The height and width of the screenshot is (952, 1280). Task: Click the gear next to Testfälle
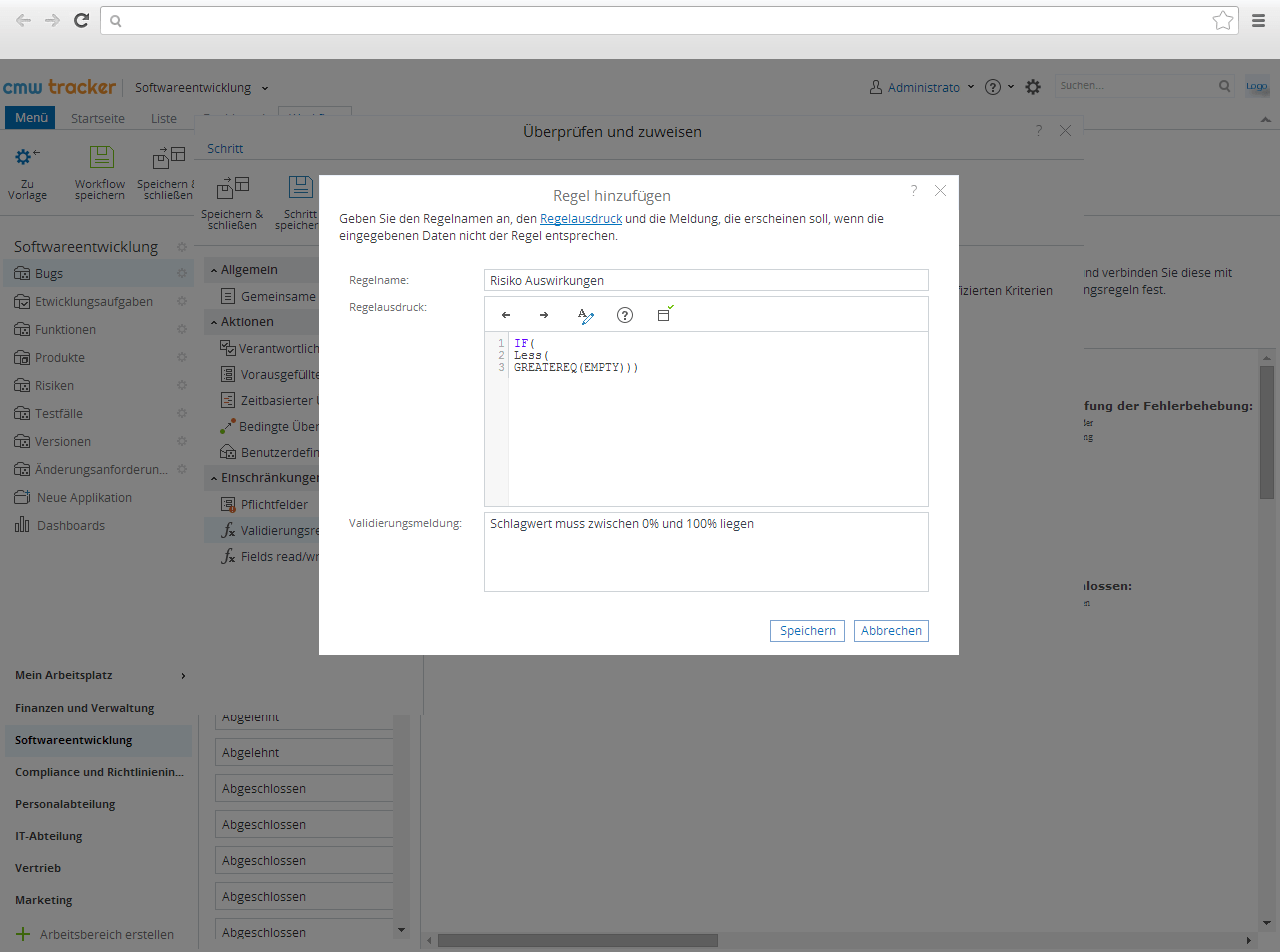click(x=182, y=413)
